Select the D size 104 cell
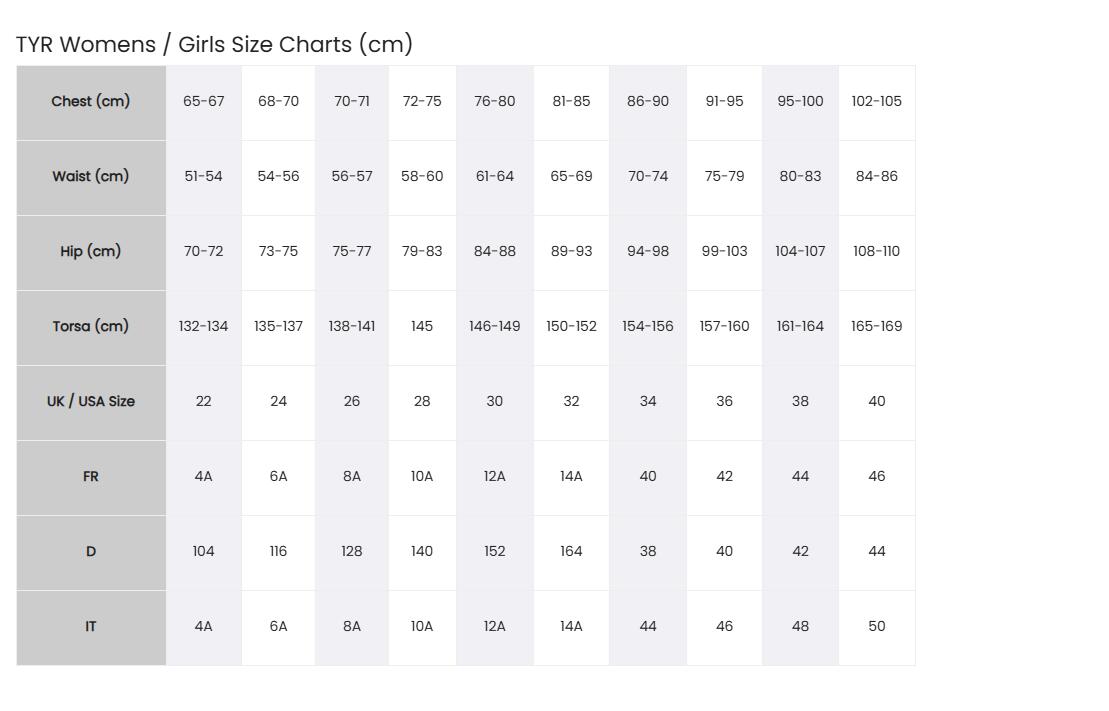1109x711 pixels. [x=204, y=553]
